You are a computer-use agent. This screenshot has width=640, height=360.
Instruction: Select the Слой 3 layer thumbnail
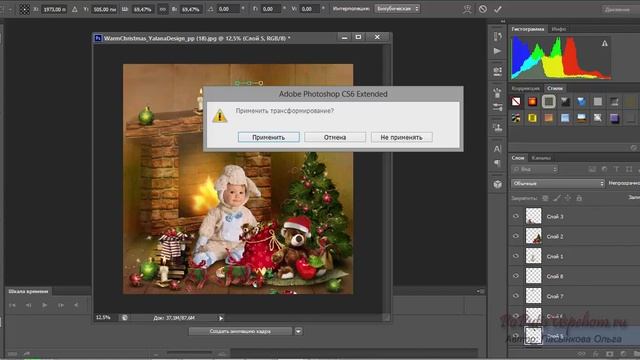coord(533,216)
